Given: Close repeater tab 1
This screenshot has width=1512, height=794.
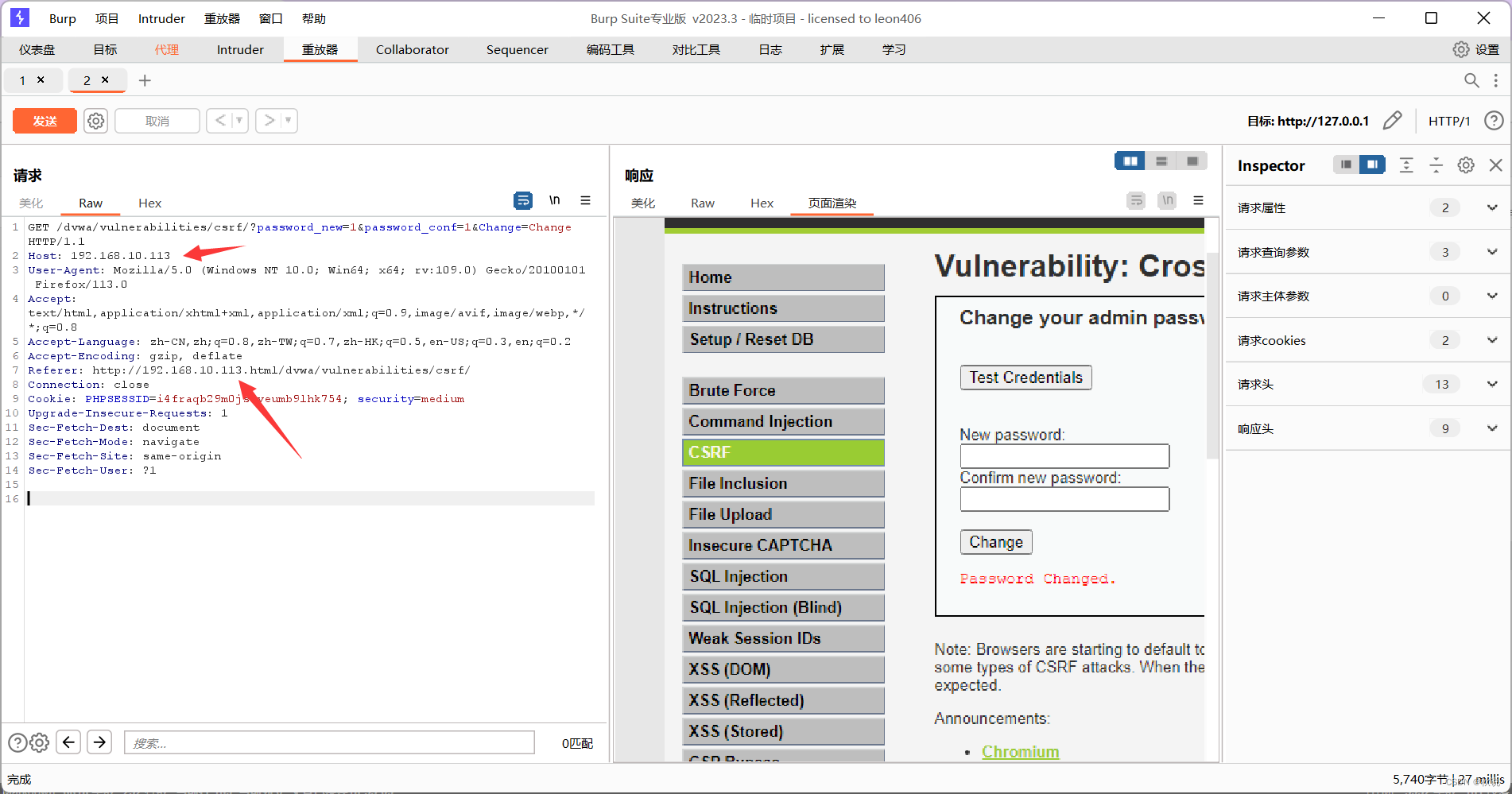Looking at the screenshot, I should click(41, 79).
